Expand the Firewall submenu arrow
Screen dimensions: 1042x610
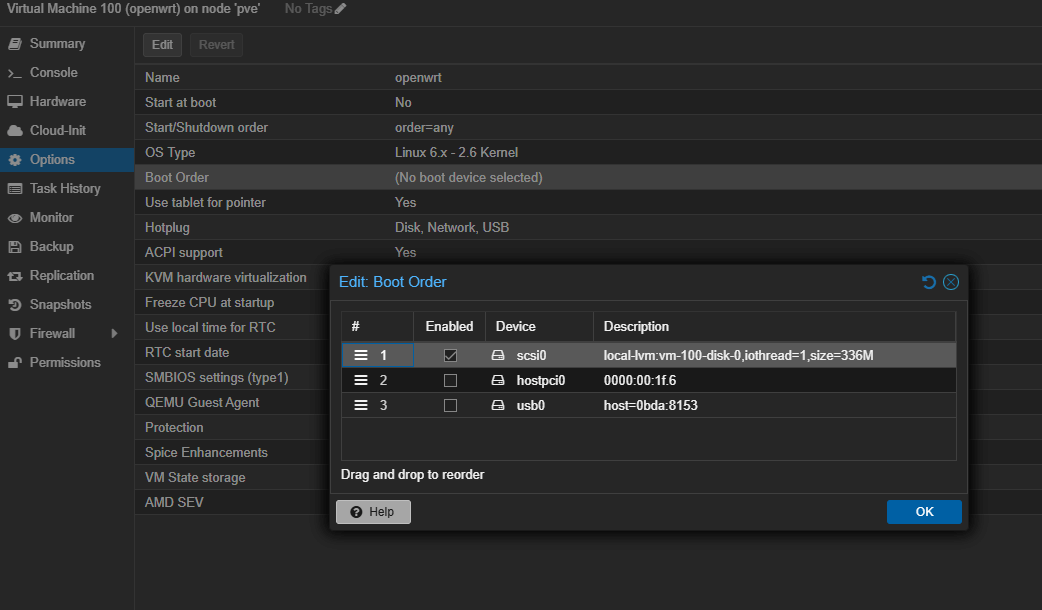point(115,333)
